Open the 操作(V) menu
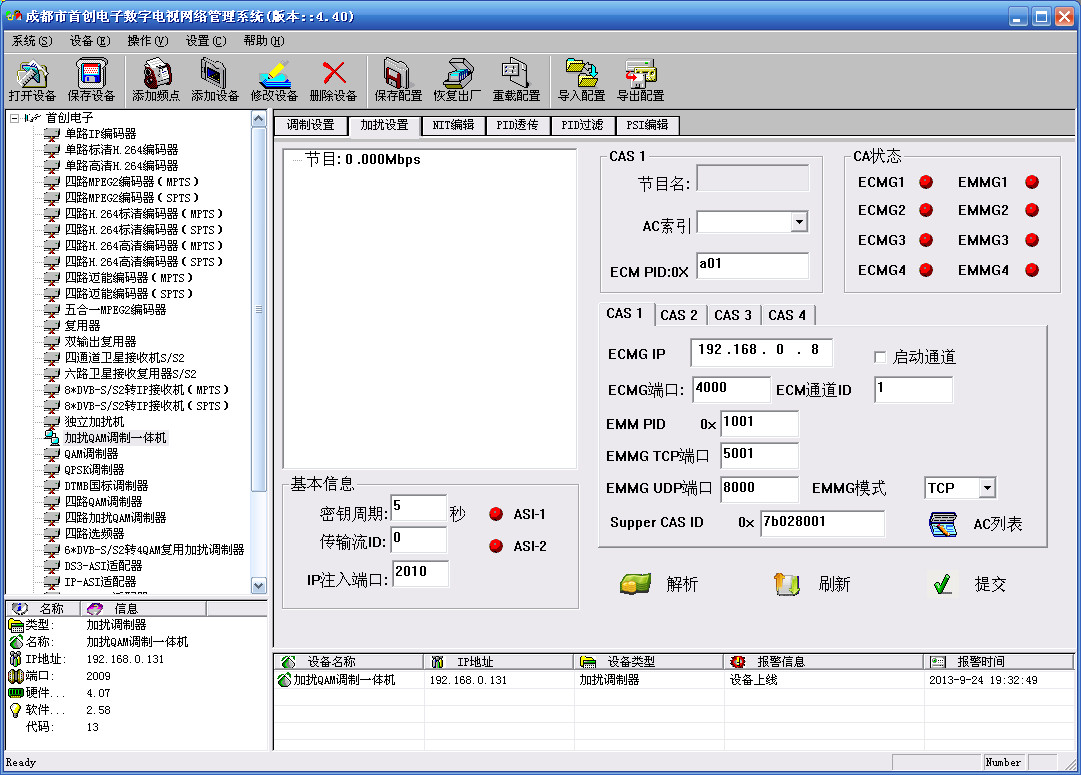The image size is (1081, 775). click(148, 41)
